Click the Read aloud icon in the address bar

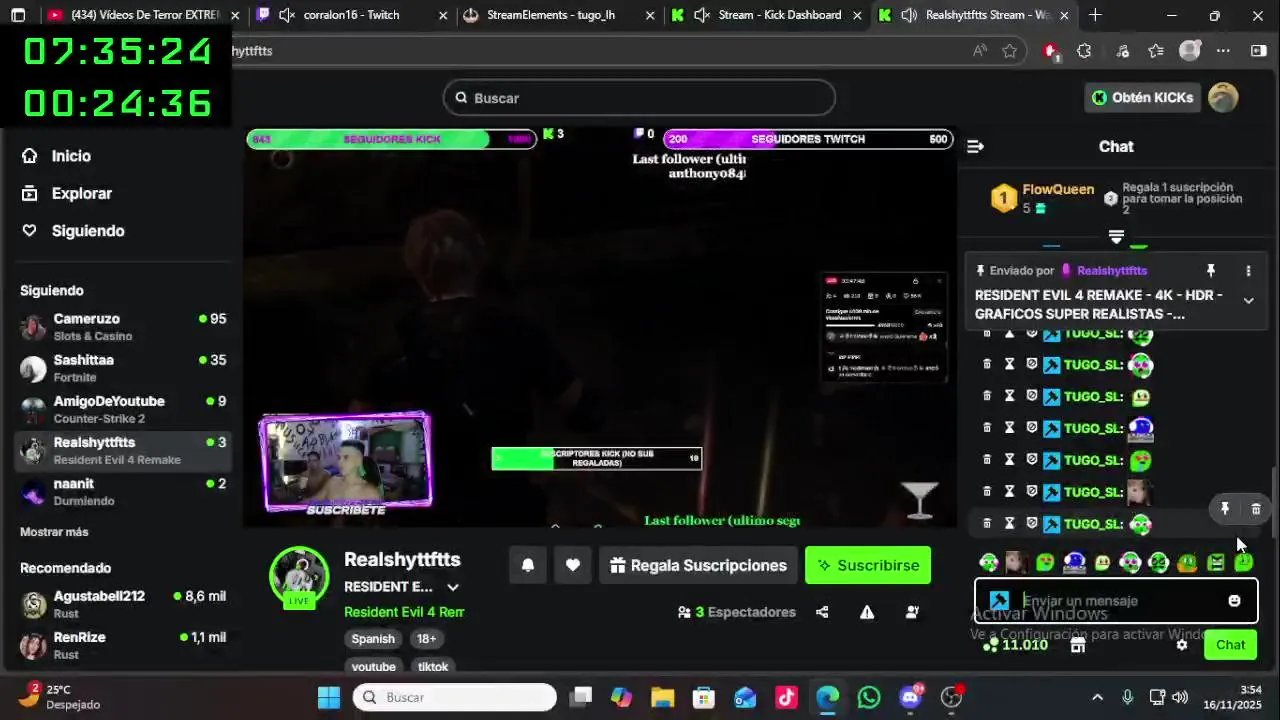(979, 51)
